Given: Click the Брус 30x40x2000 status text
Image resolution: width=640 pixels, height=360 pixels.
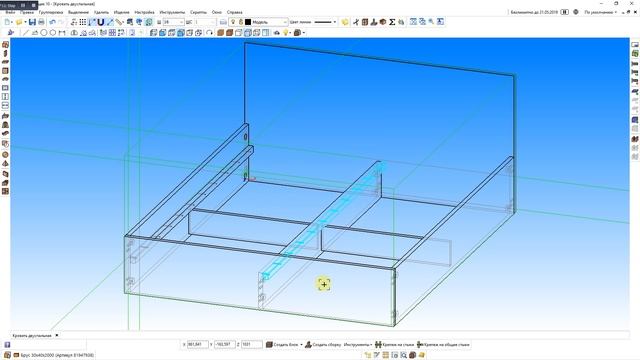Looking at the screenshot, I should (57, 355).
